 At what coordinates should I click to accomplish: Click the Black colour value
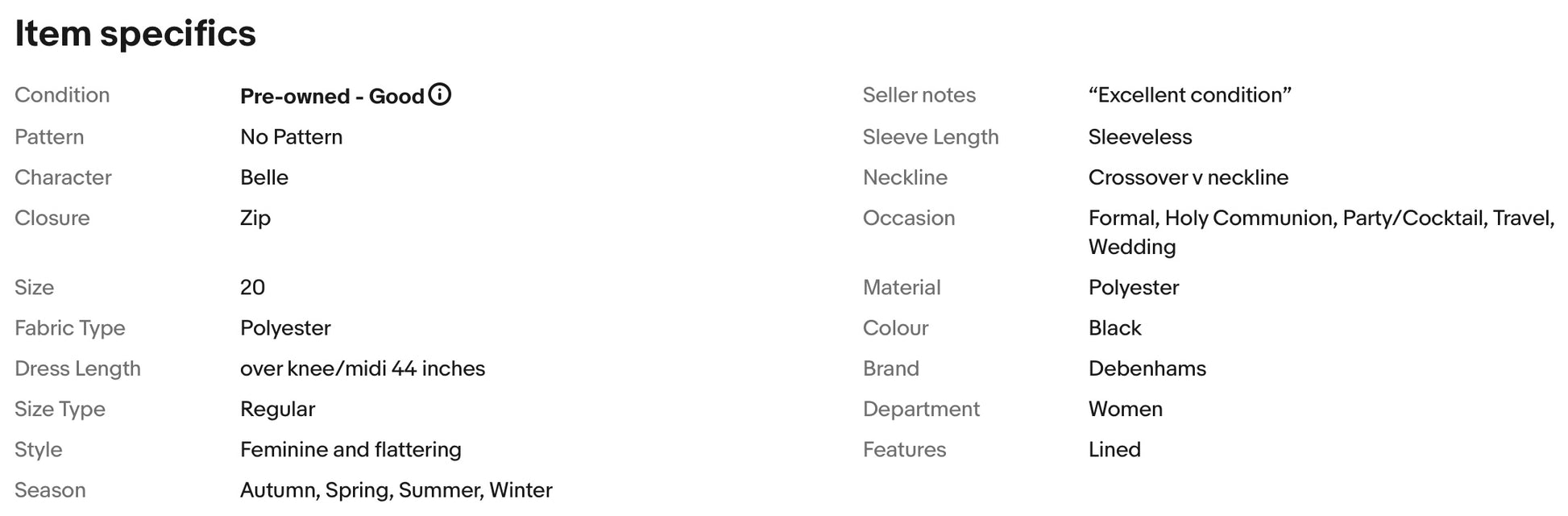[1114, 328]
